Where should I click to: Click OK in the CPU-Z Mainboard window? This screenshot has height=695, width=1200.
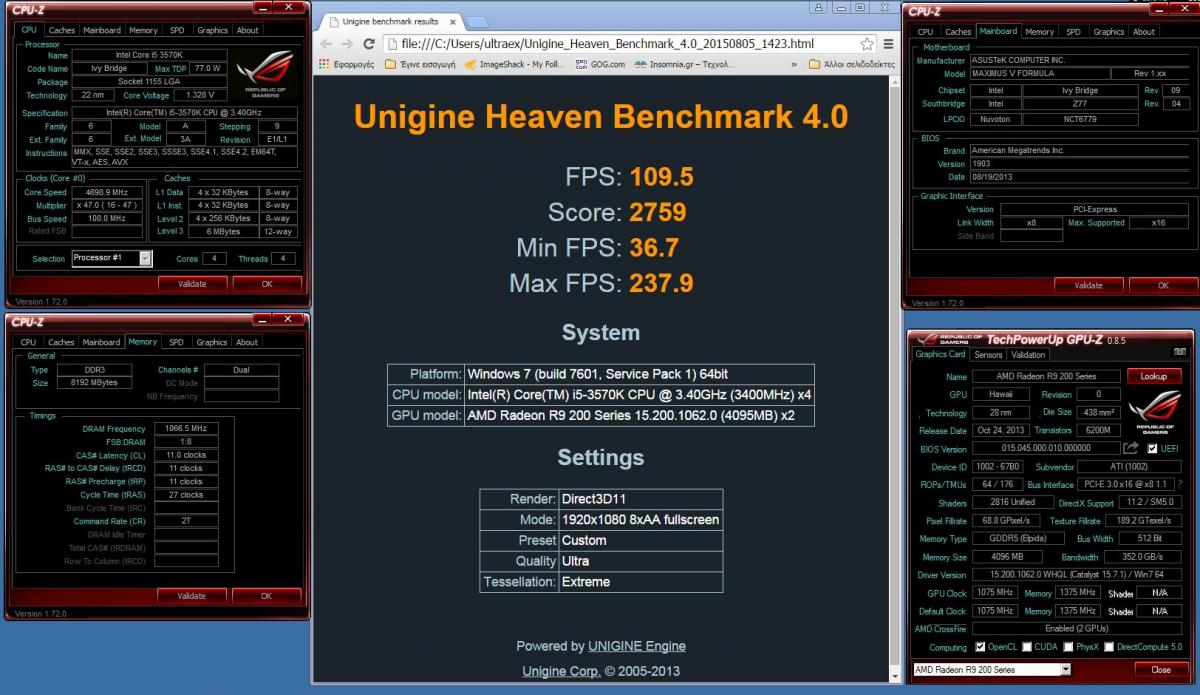click(x=1163, y=285)
